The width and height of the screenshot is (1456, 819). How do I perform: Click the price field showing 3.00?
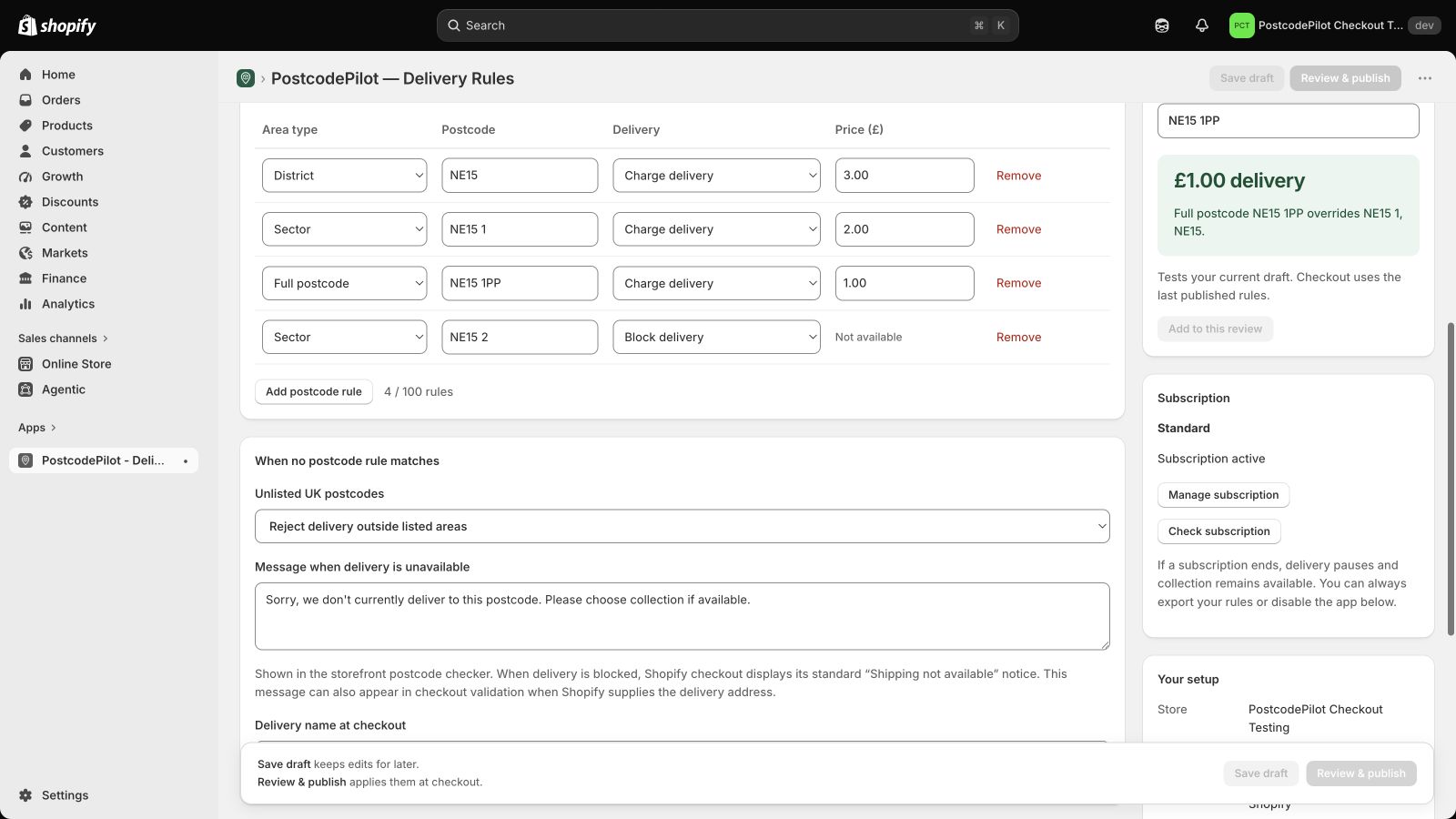[905, 176]
